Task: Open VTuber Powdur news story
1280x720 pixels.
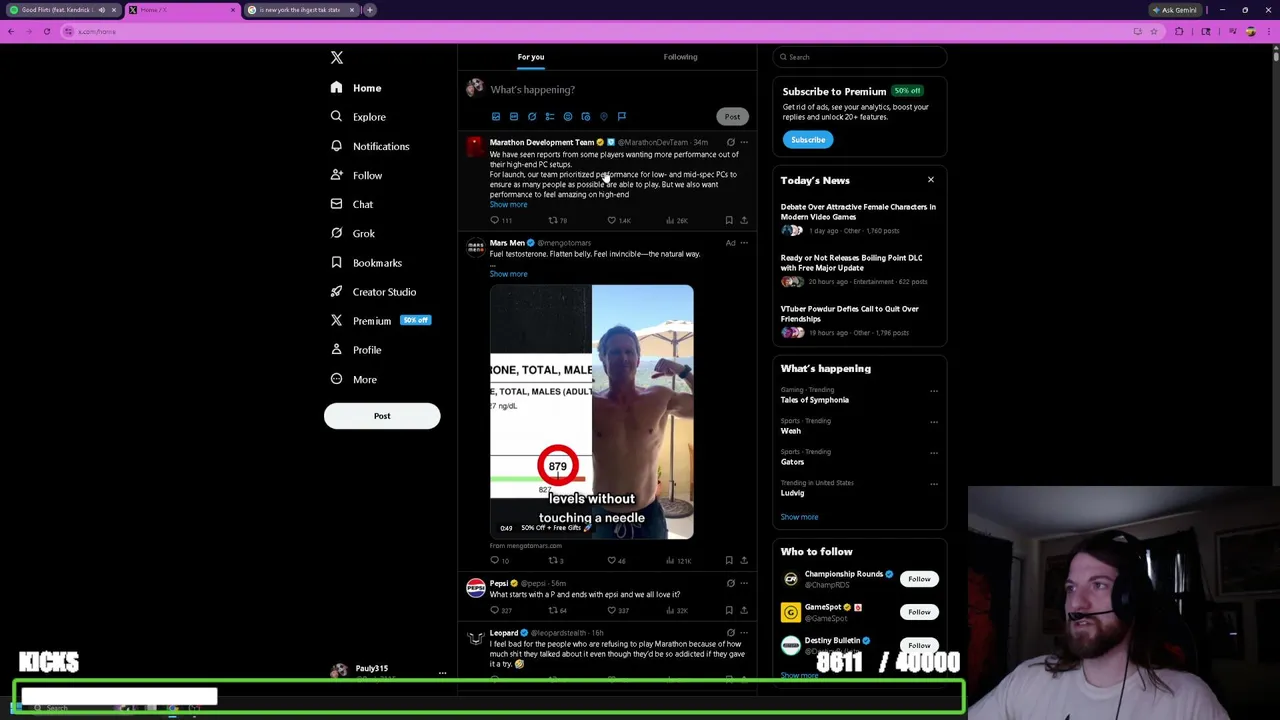Action: [849, 314]
